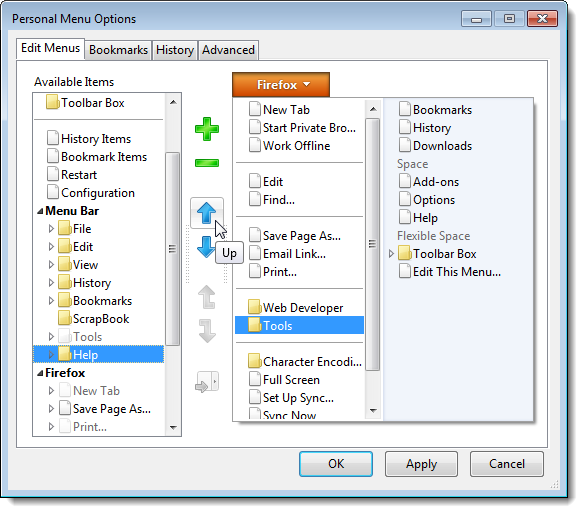Minimize the Personal Menu Options window

[x=476, y=19]
